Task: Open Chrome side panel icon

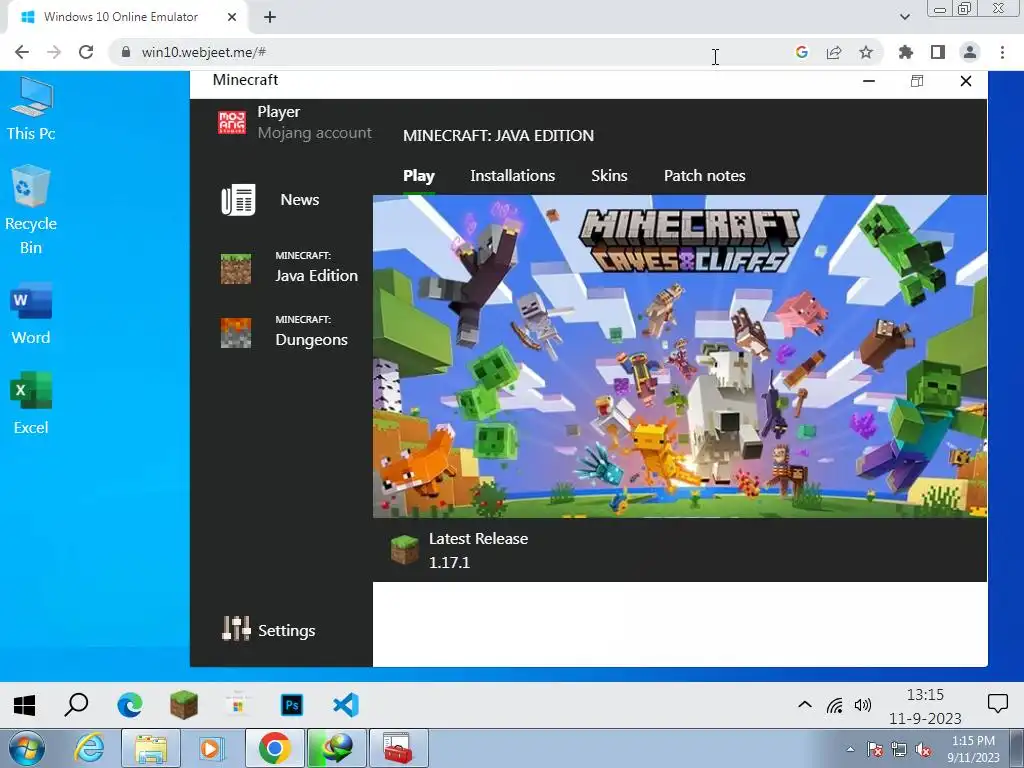Action: [938, 52]
